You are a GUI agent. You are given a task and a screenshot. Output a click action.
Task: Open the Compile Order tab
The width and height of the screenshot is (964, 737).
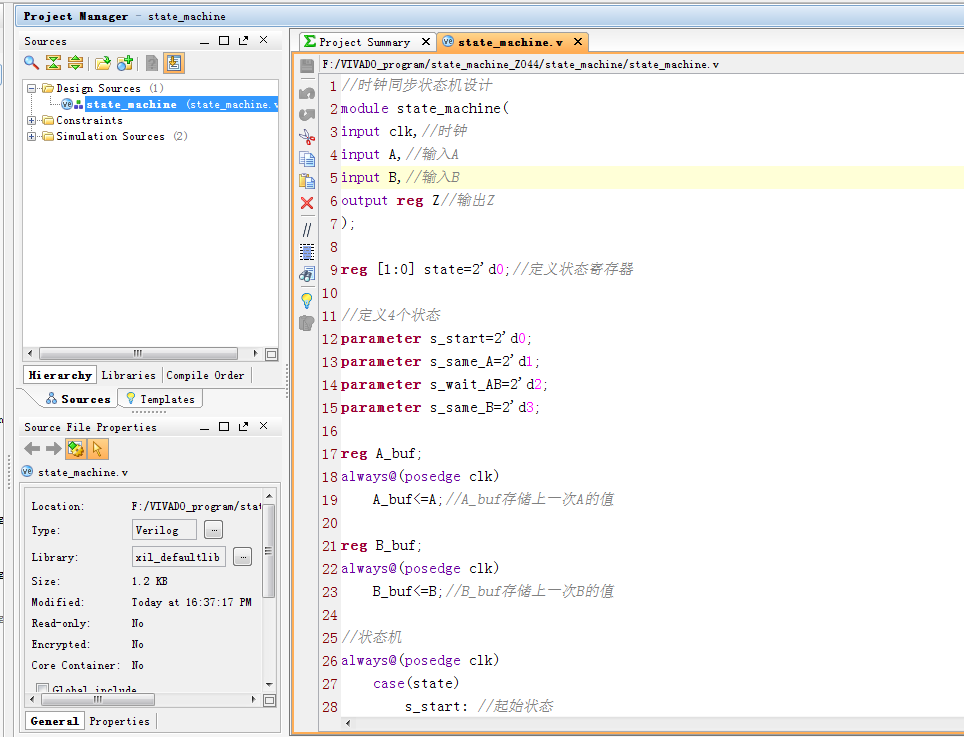tap(205, 375)
